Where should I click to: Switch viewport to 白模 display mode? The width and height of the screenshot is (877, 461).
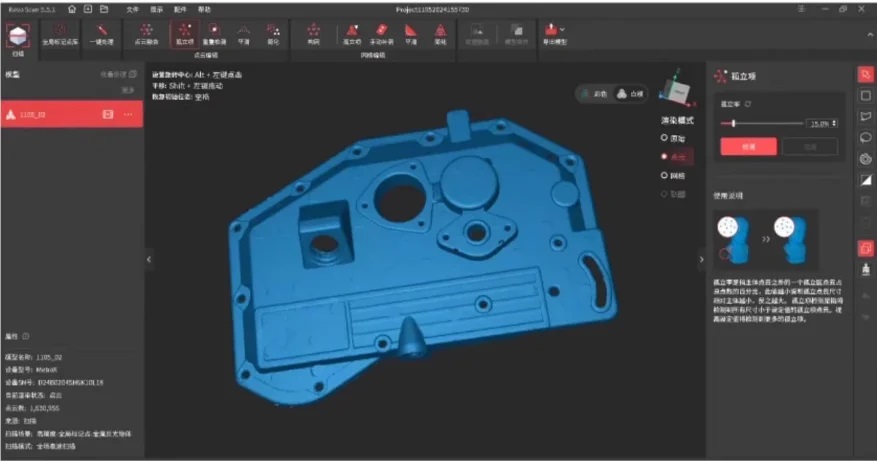point(631,93)
